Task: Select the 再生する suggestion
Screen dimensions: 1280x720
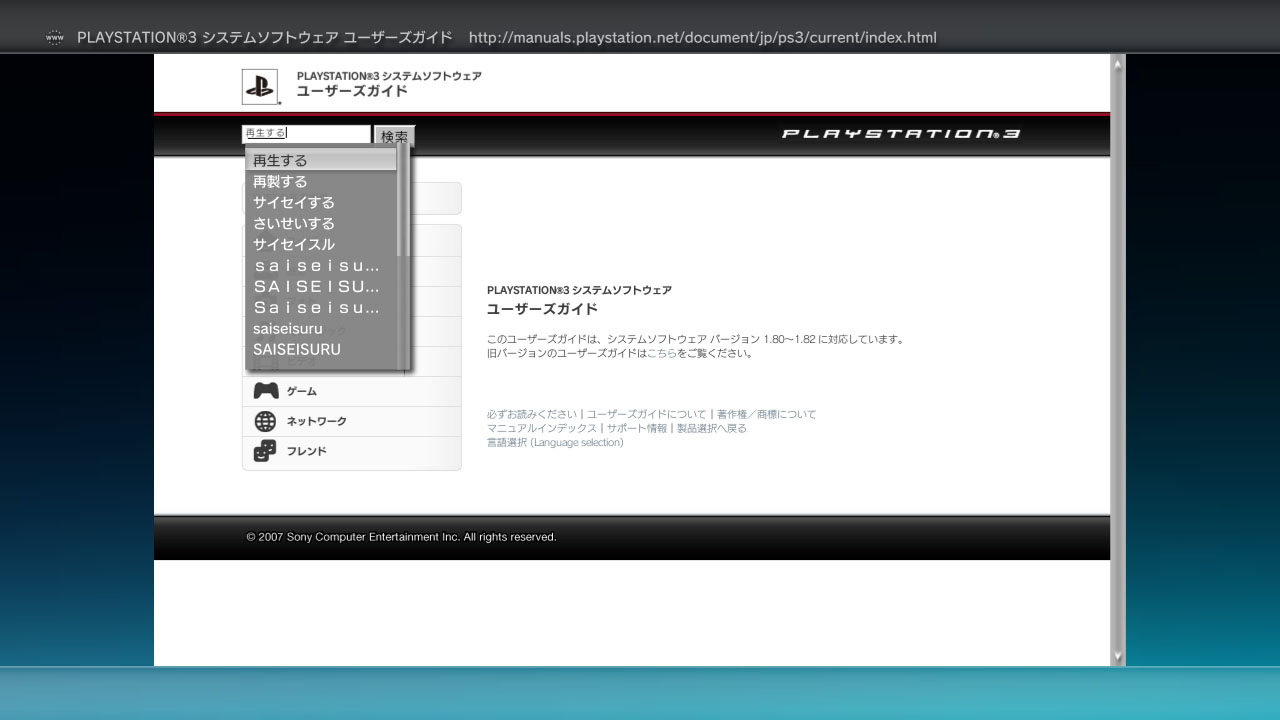Action: (x=321, y=160)
